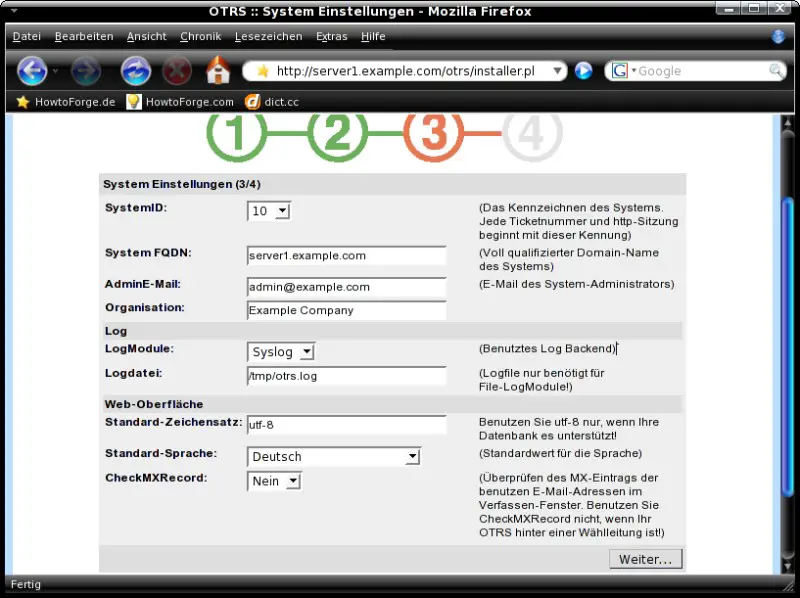Click the 'Web-Oberfläche' section heading
Screen dimensions: 800x598
154,404
